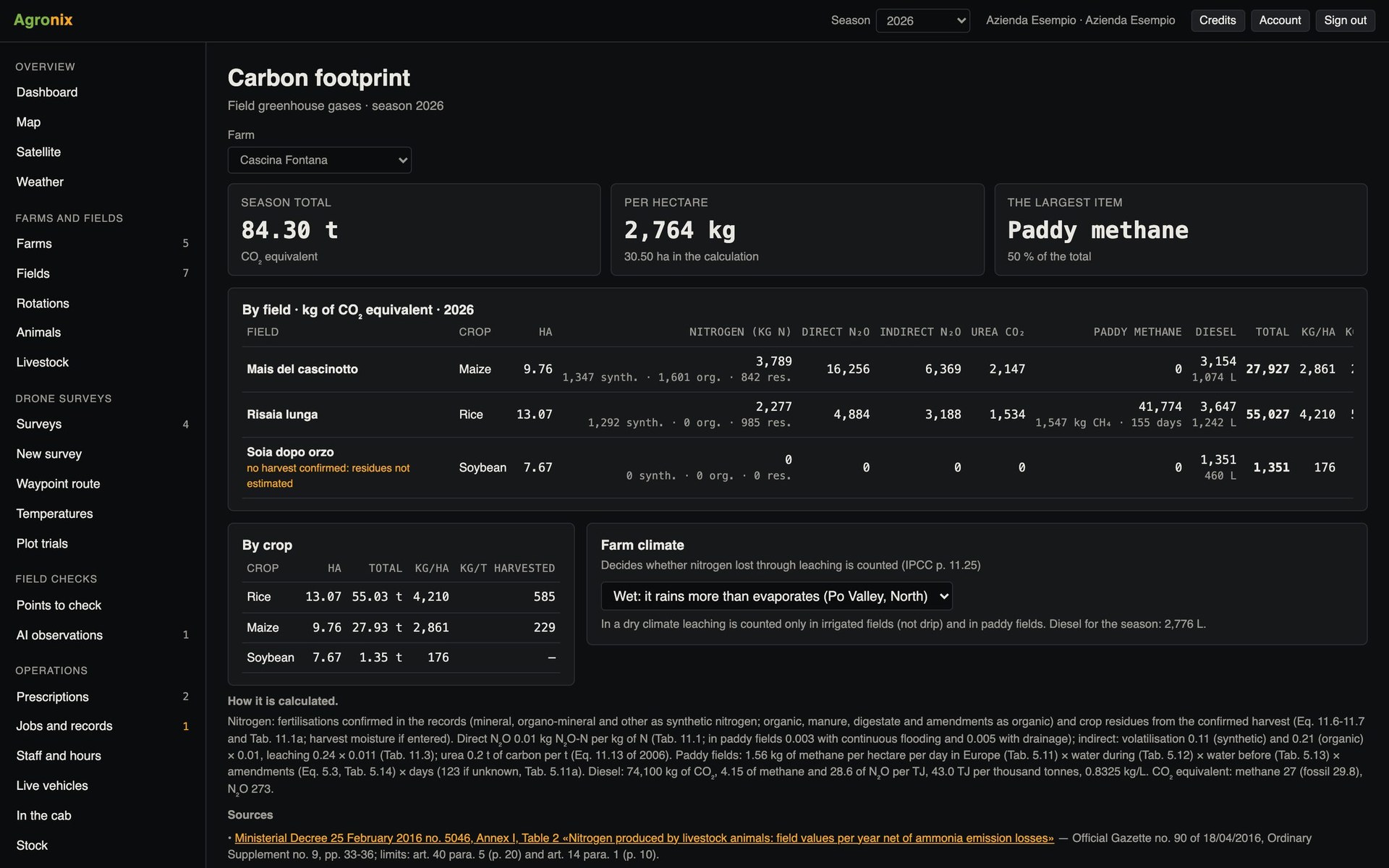The width and height of the screenshot is (1389, 868).
Task: Open AI observations
Action: 103,635
